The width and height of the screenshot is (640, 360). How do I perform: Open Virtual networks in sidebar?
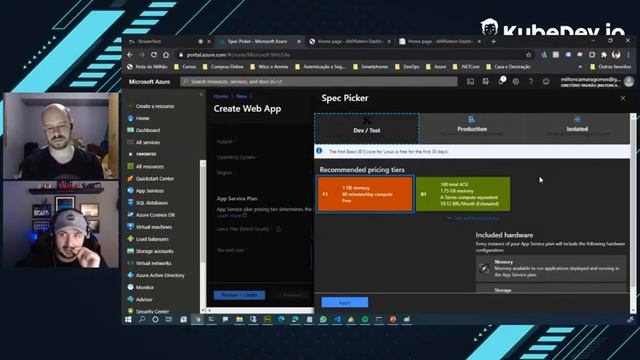pos(153,263)
